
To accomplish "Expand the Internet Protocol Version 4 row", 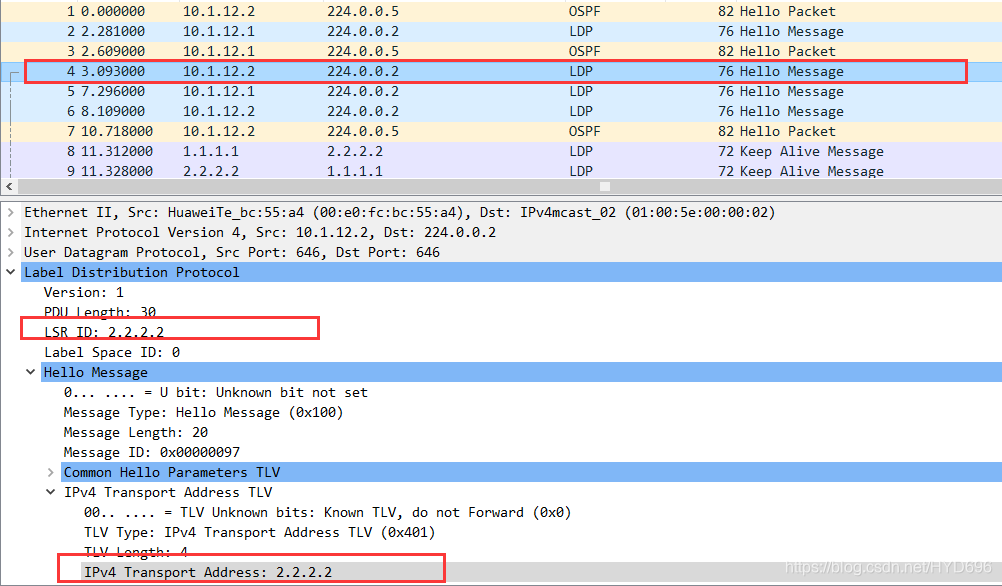I will click(10, 232).
